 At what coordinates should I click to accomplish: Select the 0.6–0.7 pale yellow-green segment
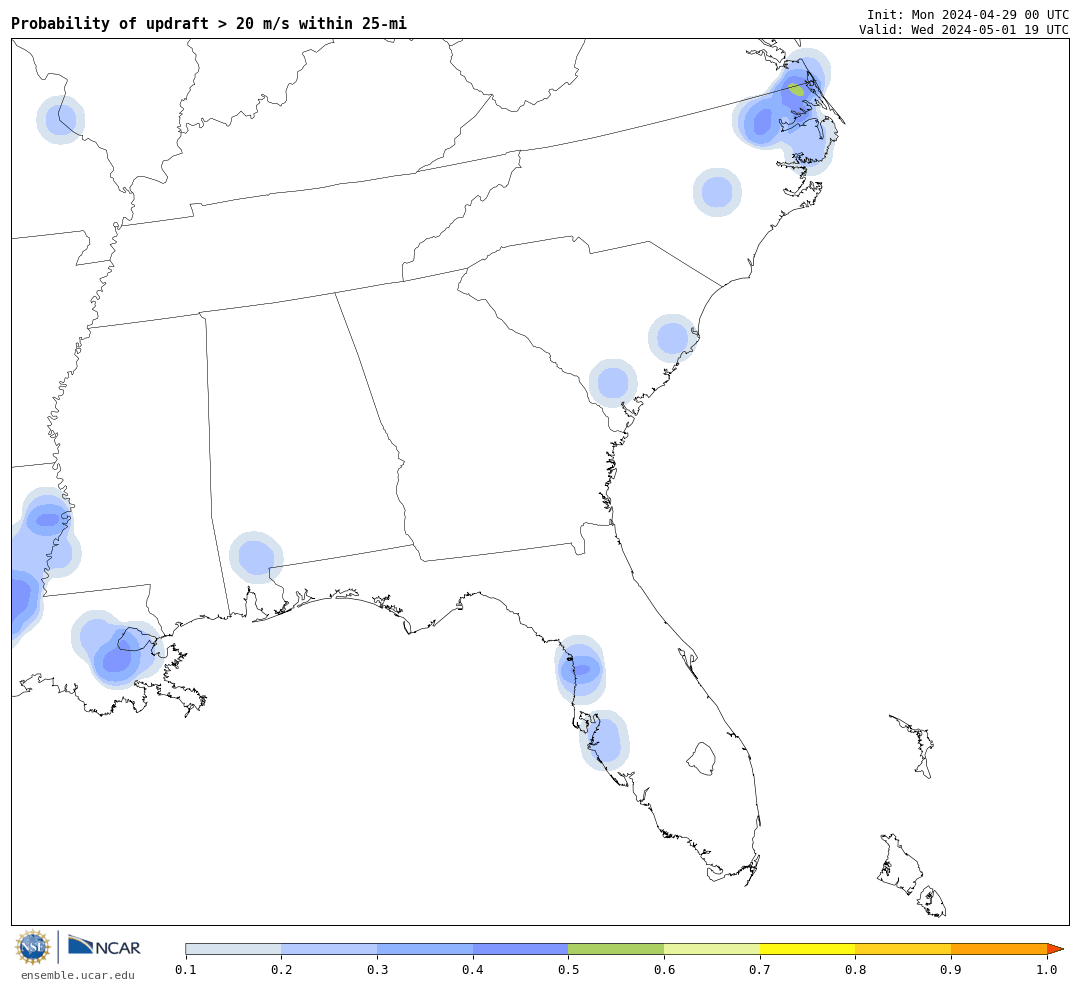click(x=712, y=949)
